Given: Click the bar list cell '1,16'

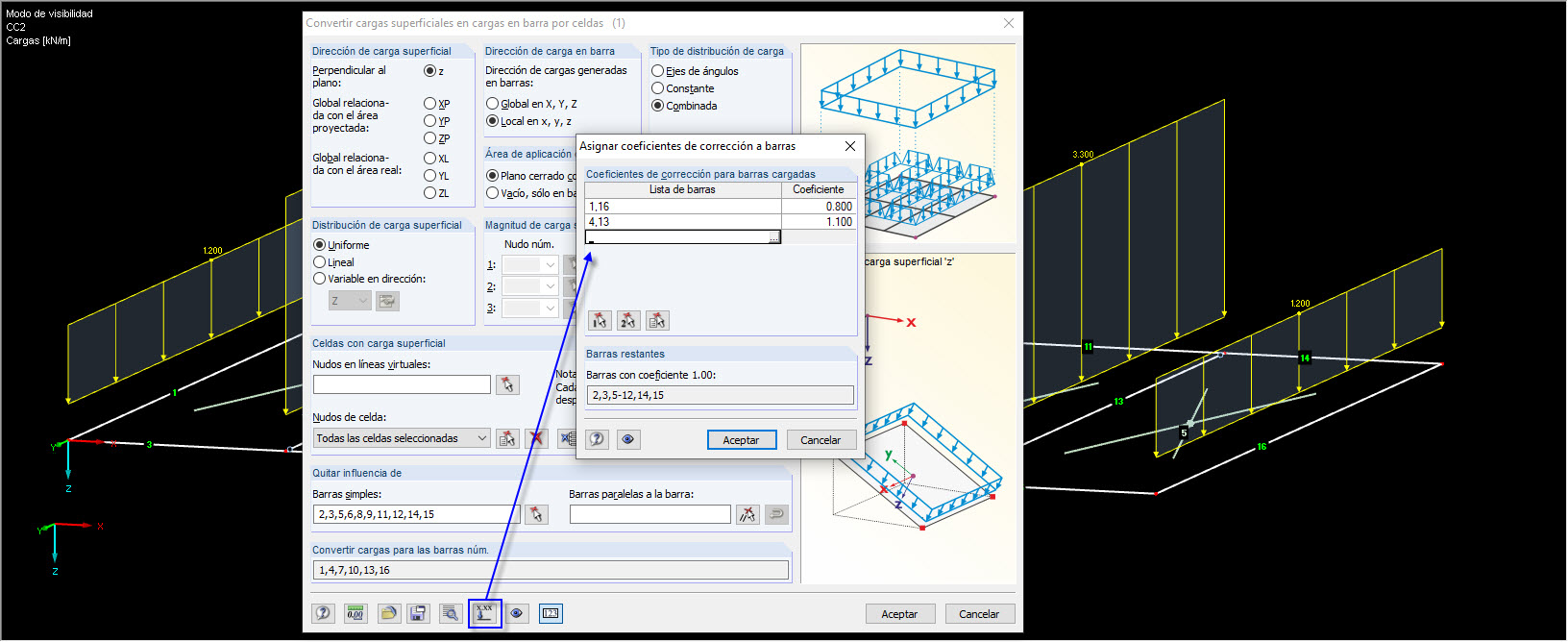Looking at the screenshot, I should [683, 207].
